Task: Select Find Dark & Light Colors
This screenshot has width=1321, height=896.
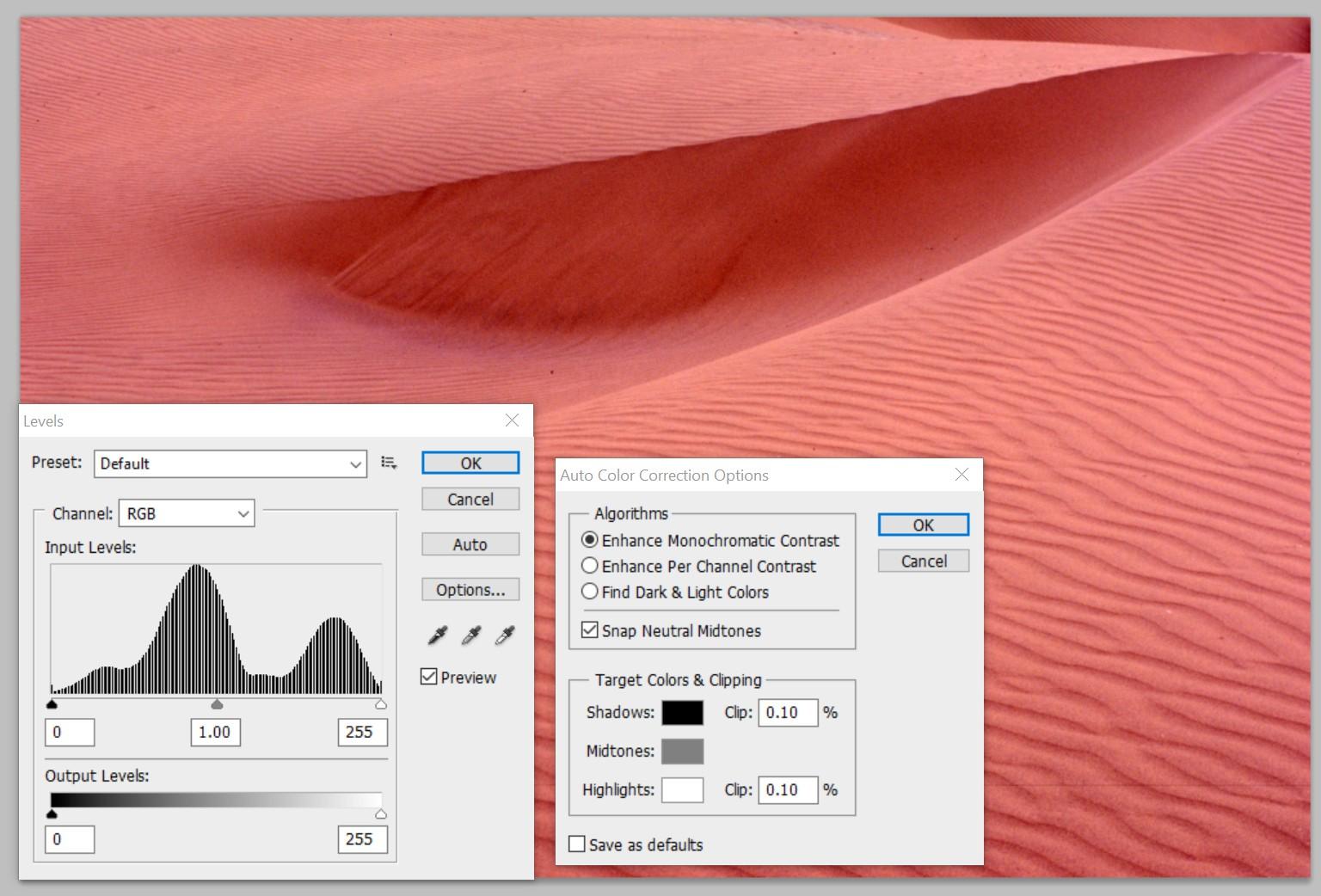Action: pos(590,592)
